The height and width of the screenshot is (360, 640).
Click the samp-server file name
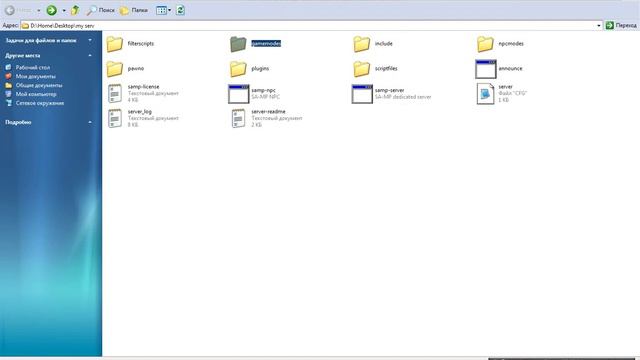389,90
